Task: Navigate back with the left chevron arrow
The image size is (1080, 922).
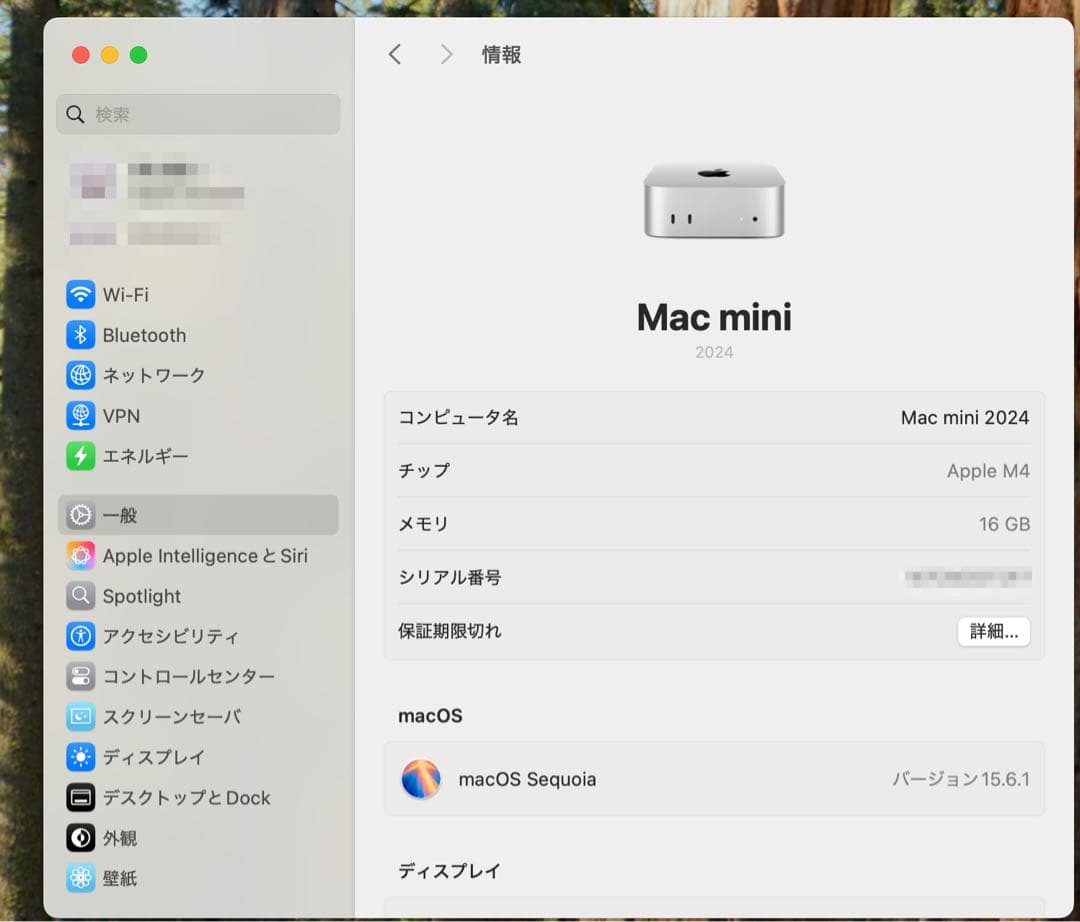Action: (395, 55)
